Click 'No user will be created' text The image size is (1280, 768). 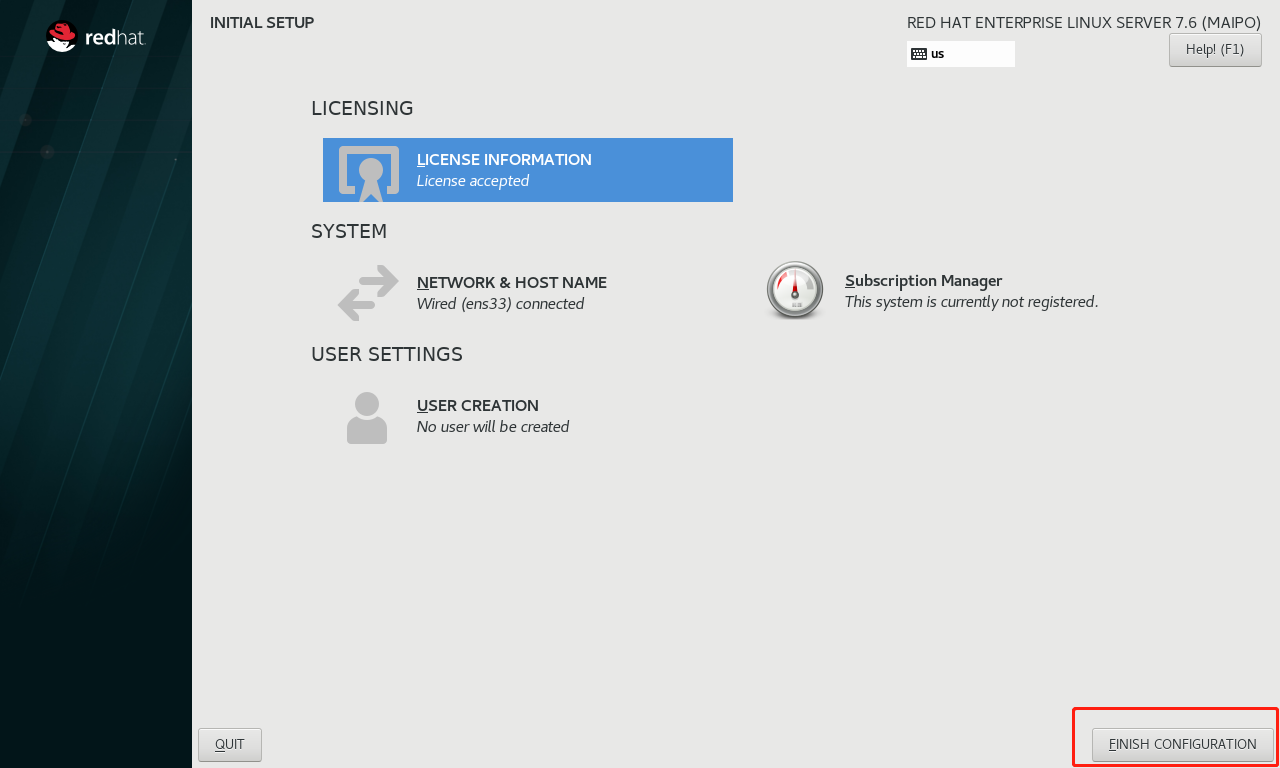pyautogui.click(x=493, y=427)
